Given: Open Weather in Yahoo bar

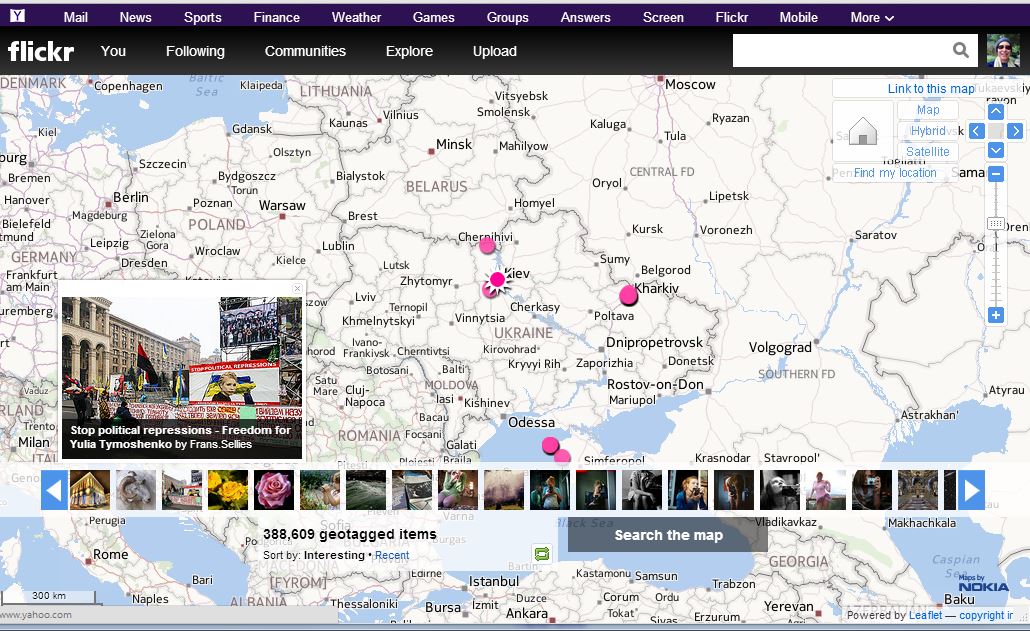Looking at the screenshot, I should (356, 18).
